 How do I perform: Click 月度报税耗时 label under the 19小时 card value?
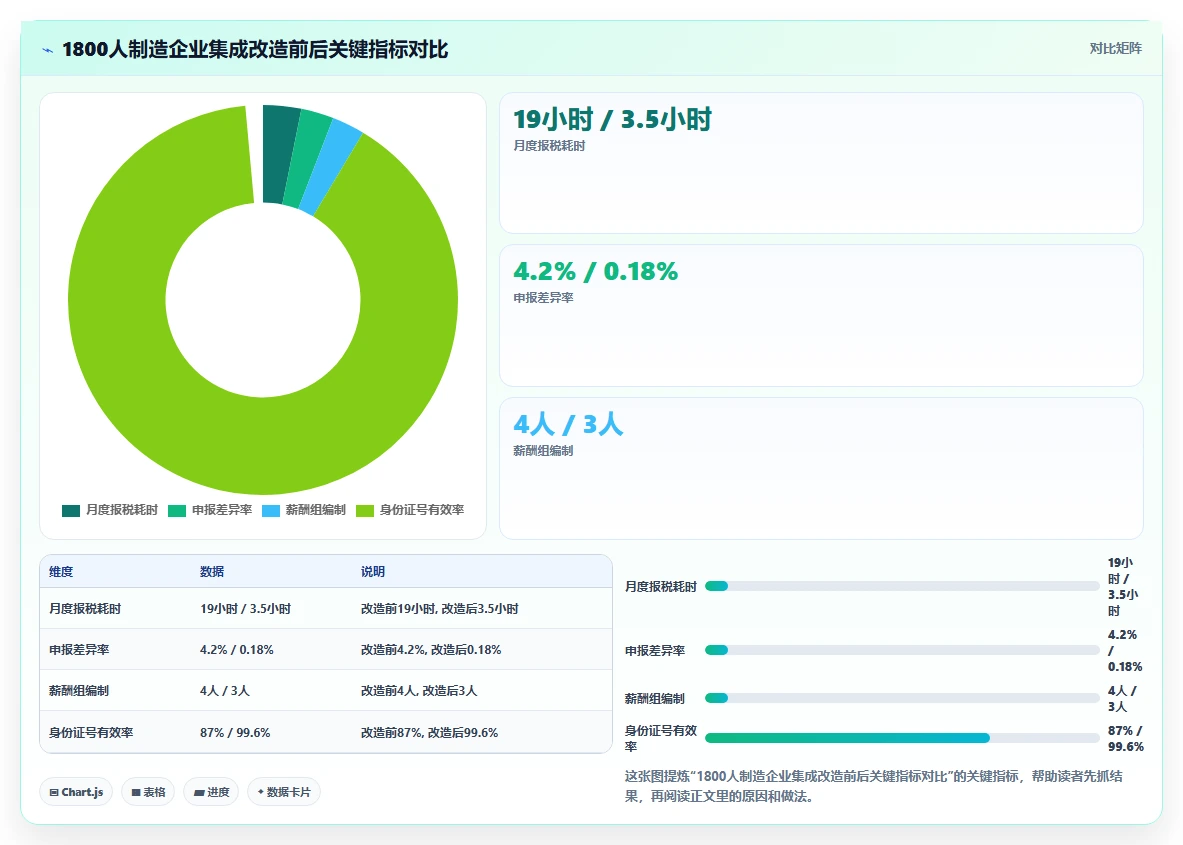click(x=549, y=146)
